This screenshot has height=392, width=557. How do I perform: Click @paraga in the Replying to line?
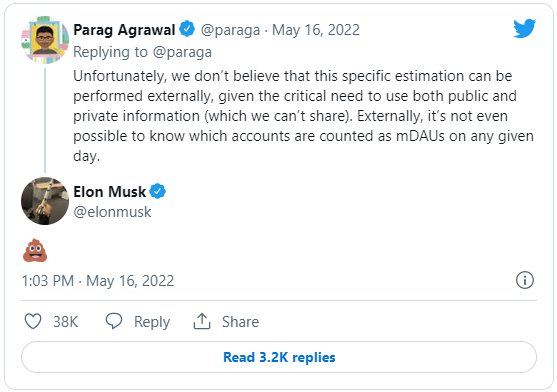(182, 53)
